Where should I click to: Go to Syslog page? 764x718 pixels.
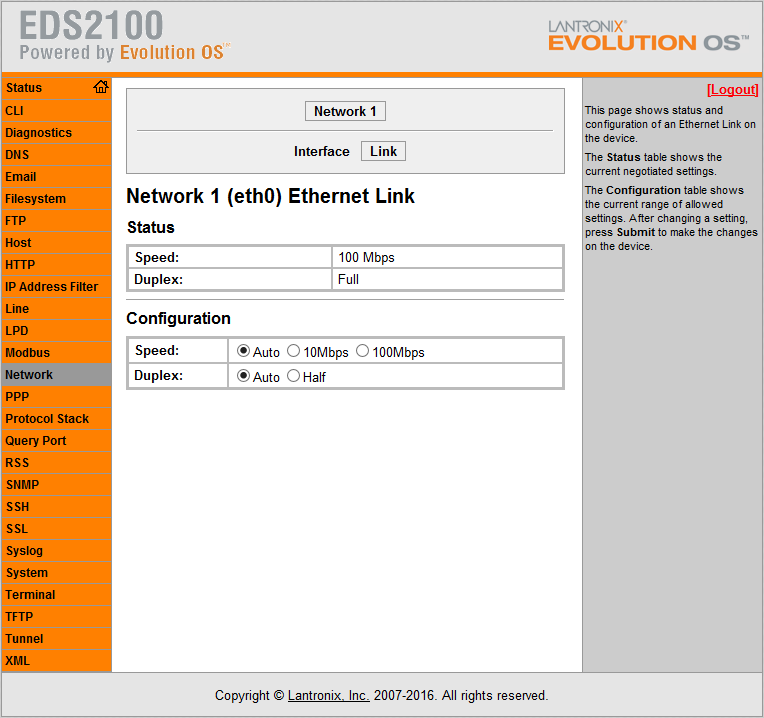click(57, 551)
